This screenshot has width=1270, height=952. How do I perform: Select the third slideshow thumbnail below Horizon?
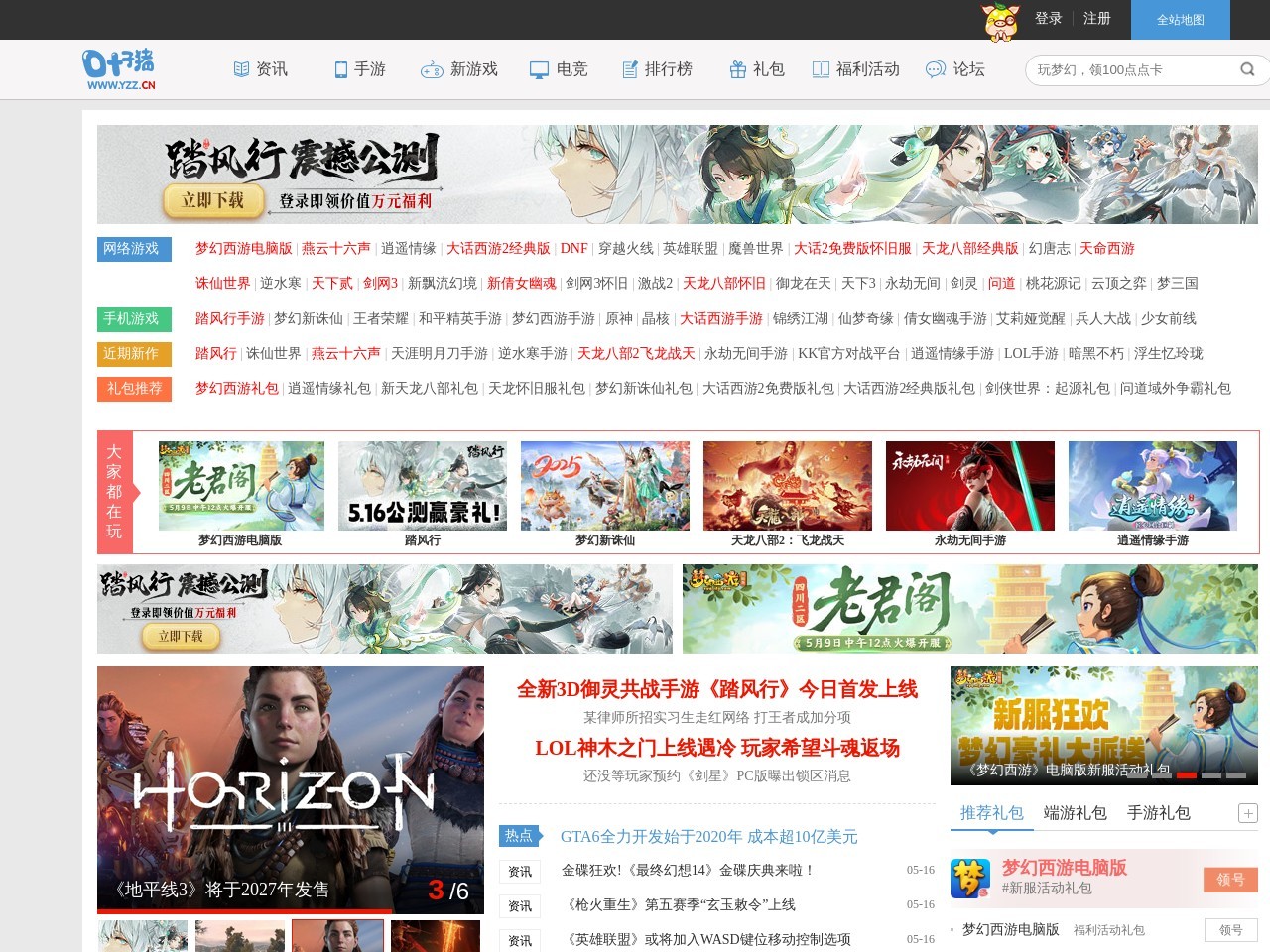(x=337, y=936)
